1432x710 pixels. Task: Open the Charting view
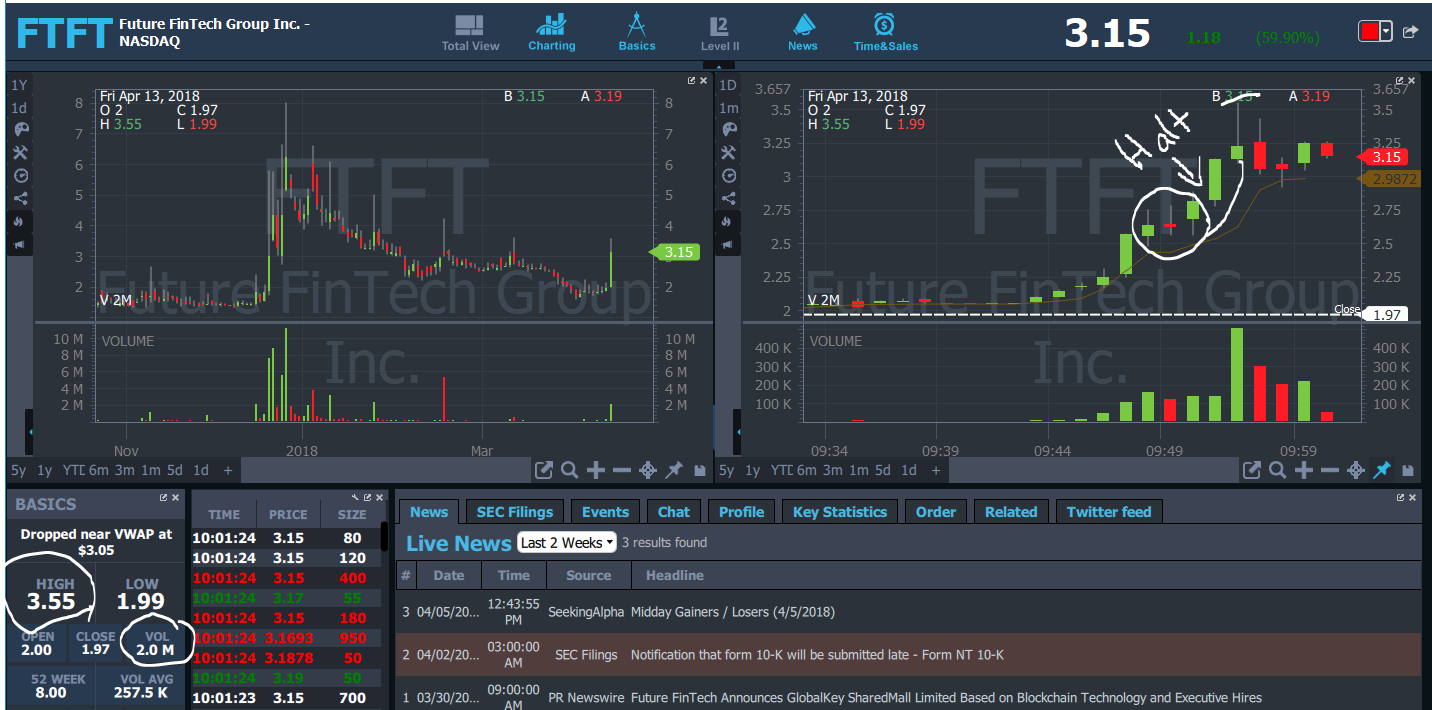pyautogui.click(x=551, y=33)
